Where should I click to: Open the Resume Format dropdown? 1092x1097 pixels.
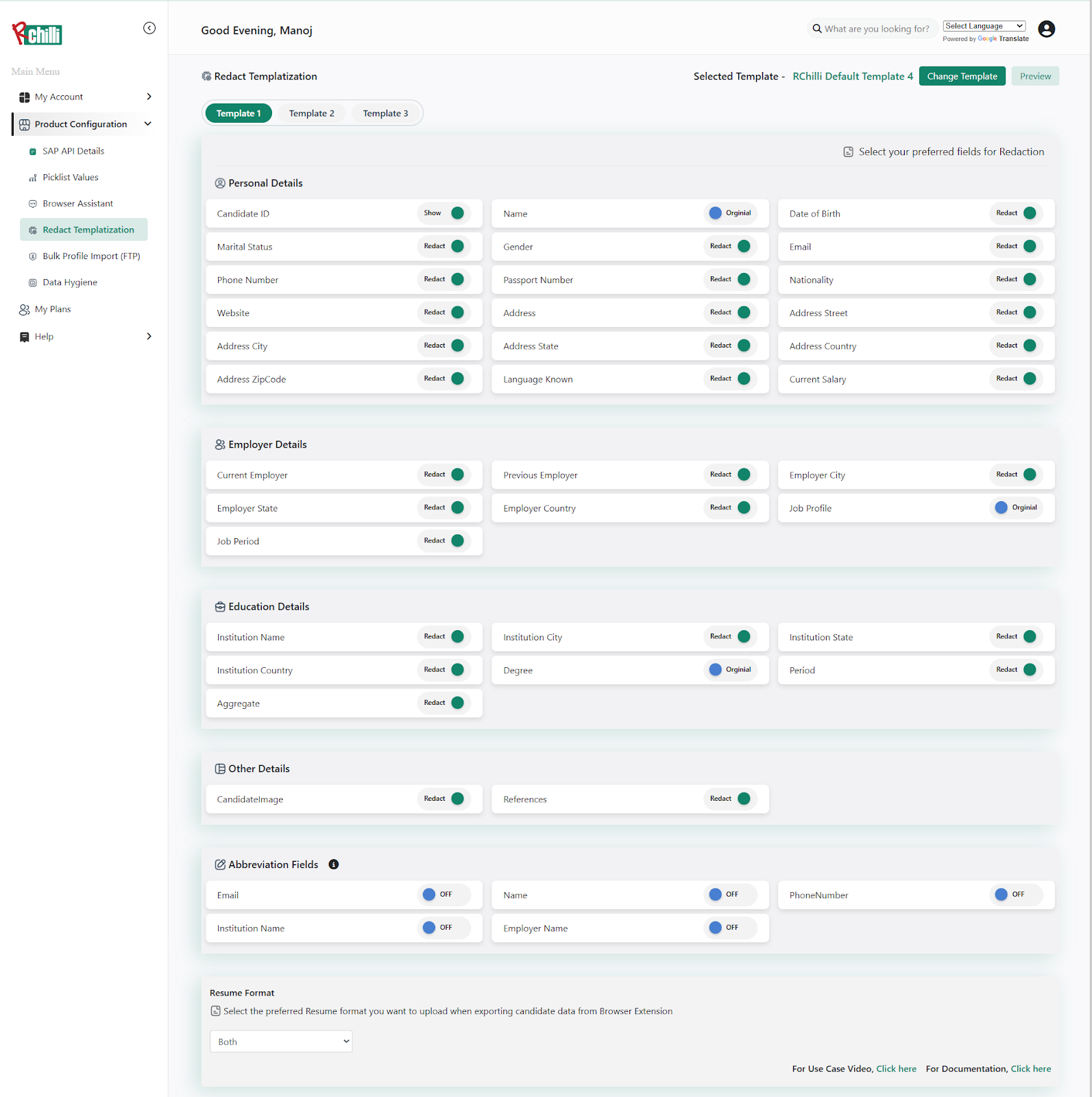click(x=281, y=1041)
